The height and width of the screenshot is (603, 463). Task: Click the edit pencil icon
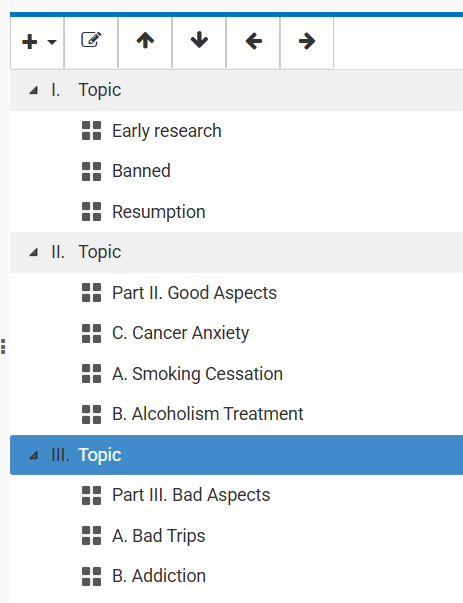coord(91,40)
